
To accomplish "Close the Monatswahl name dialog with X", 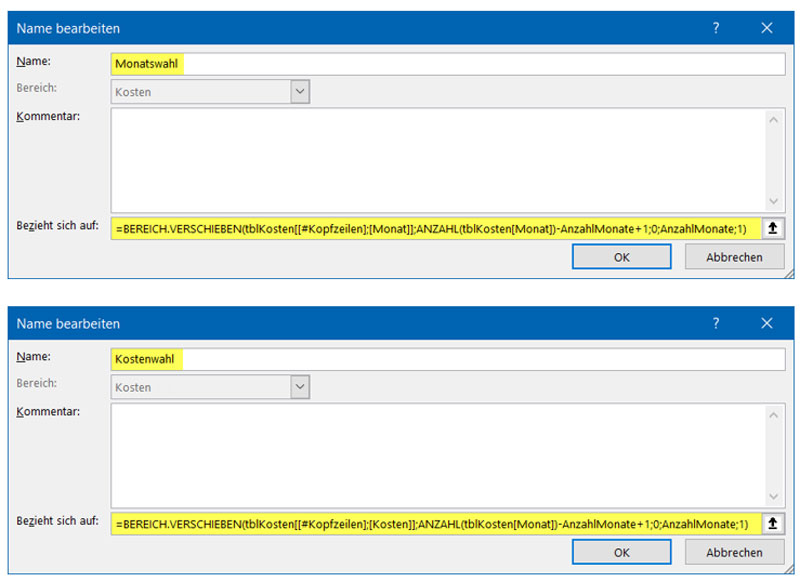I will [767, 28].
